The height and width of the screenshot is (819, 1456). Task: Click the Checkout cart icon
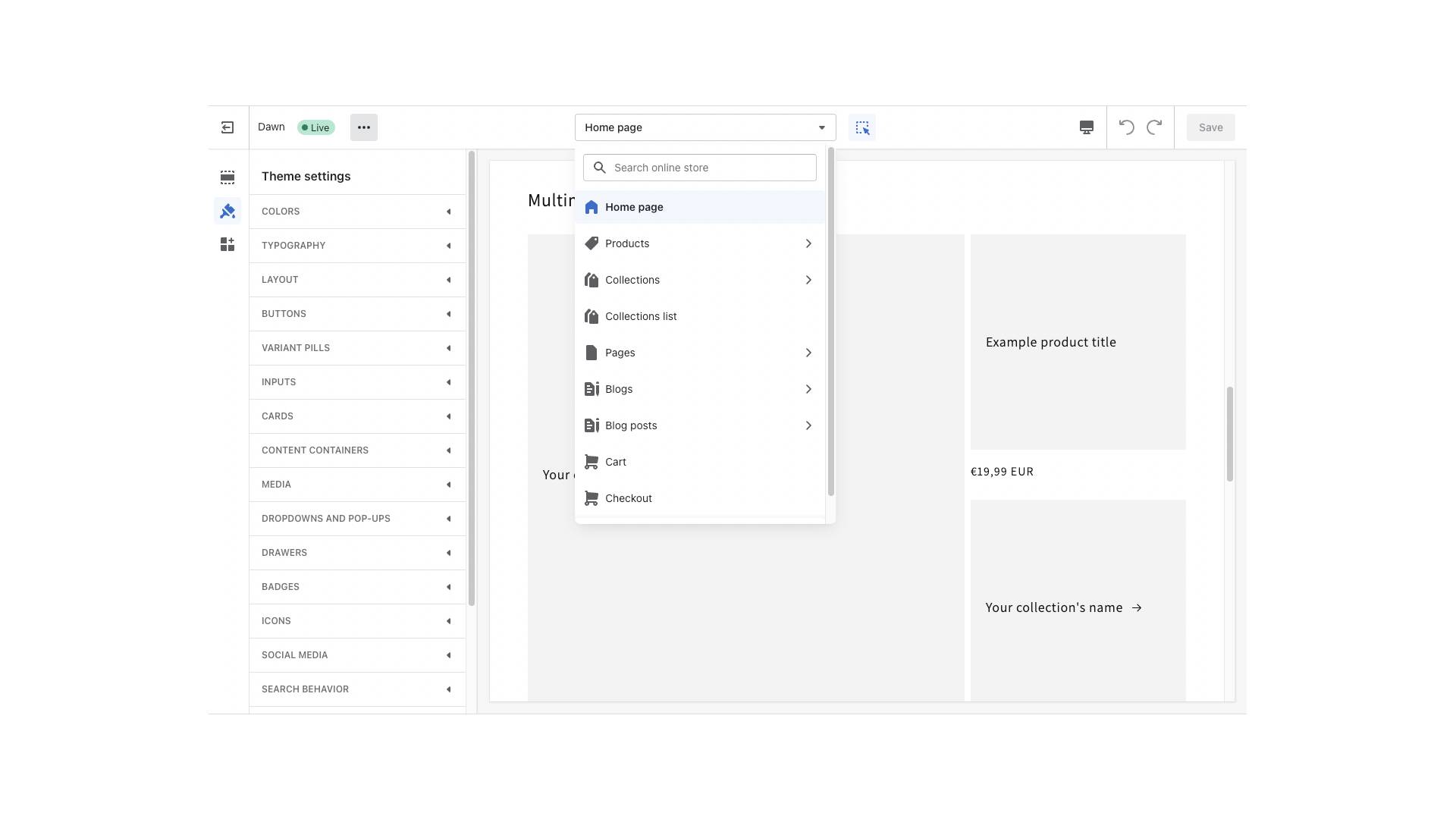pyautogui.click(x=591, y=498)
